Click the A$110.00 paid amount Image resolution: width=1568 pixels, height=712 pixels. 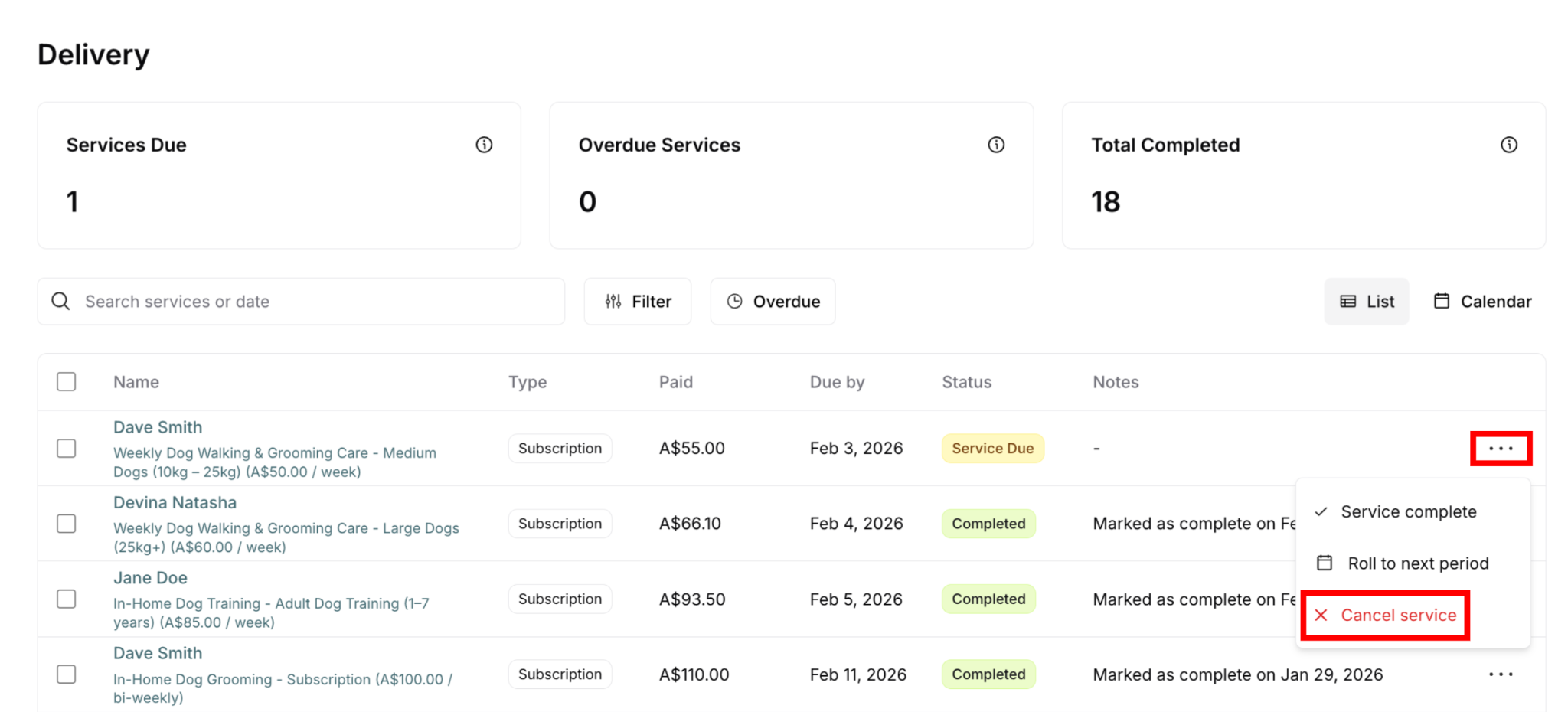click(x=694, y=674)
